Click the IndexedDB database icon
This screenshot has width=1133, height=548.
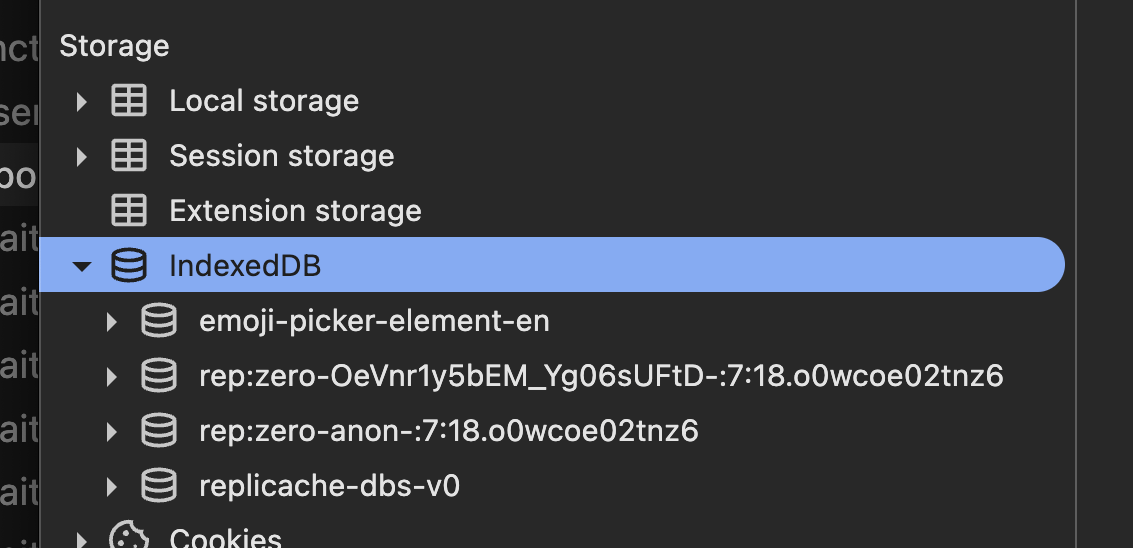pyautogui.click(x=128, y=266)
